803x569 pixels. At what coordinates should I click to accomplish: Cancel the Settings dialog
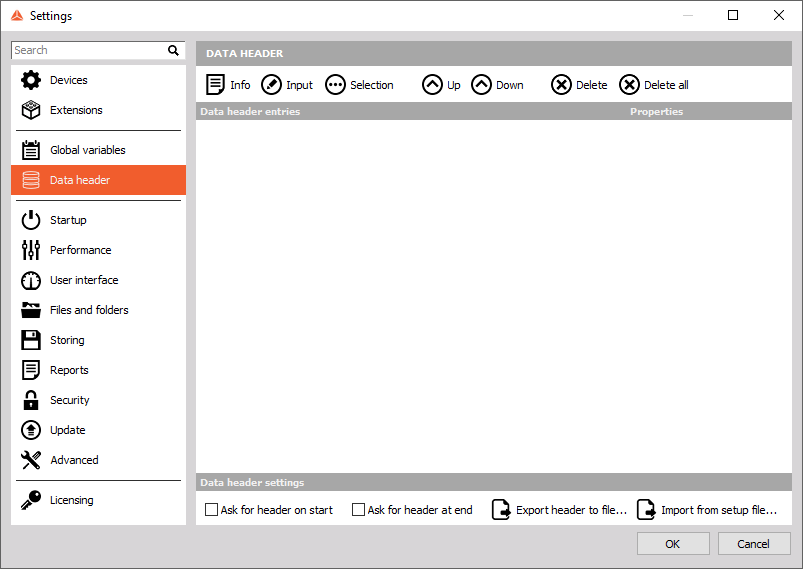[x=753, y=543]
